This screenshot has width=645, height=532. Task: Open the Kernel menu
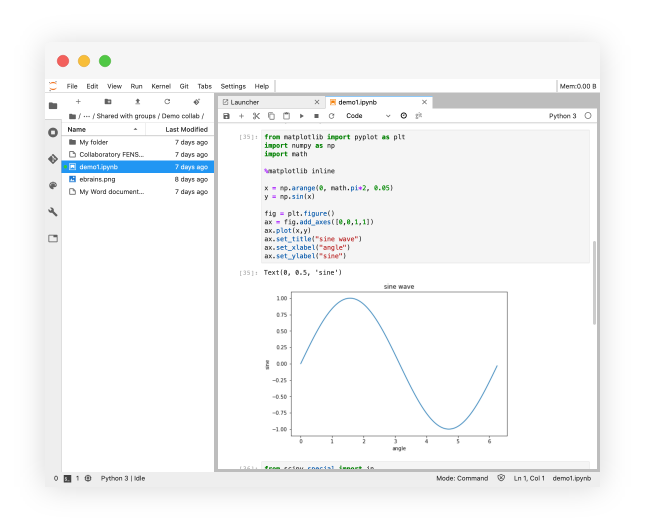tap(160, 87)
